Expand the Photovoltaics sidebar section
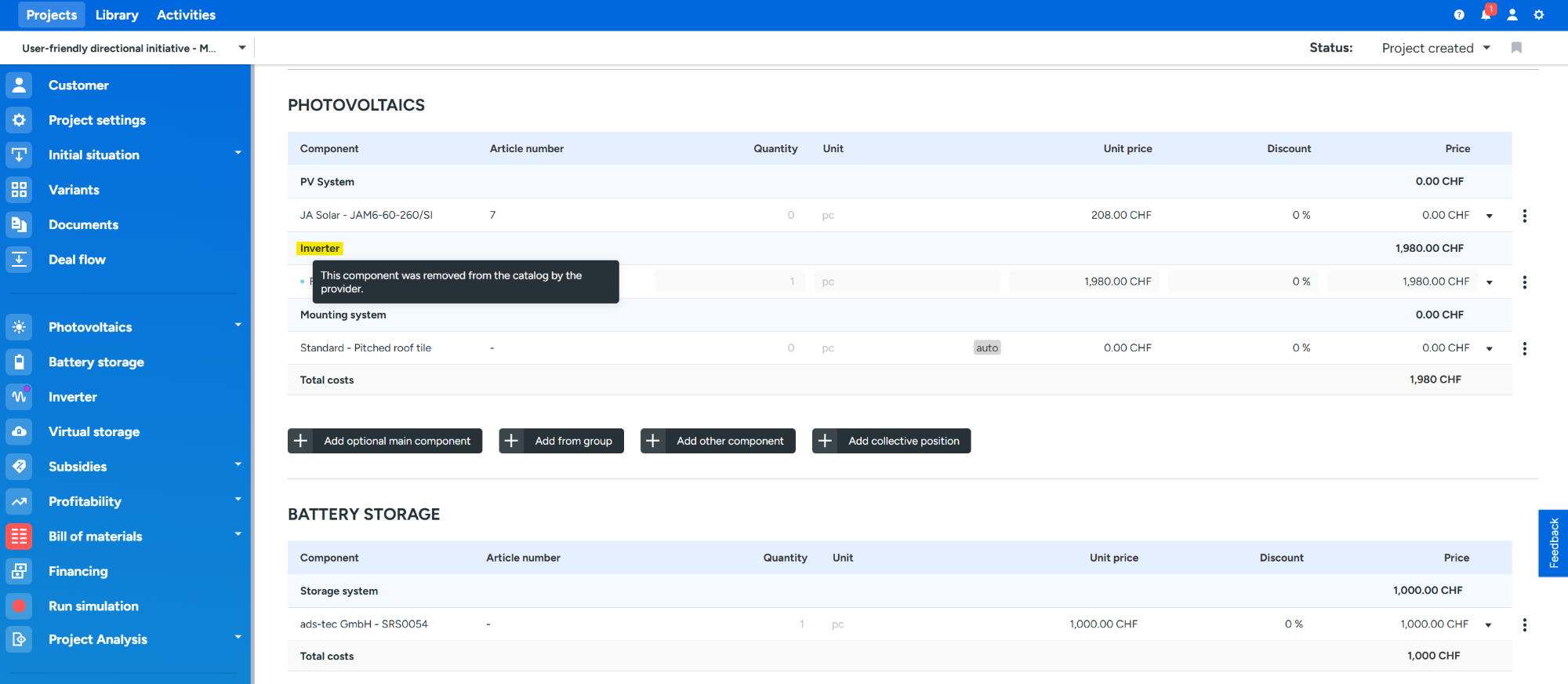Viewport: 1568px width, 684px height. coord(238,326)
